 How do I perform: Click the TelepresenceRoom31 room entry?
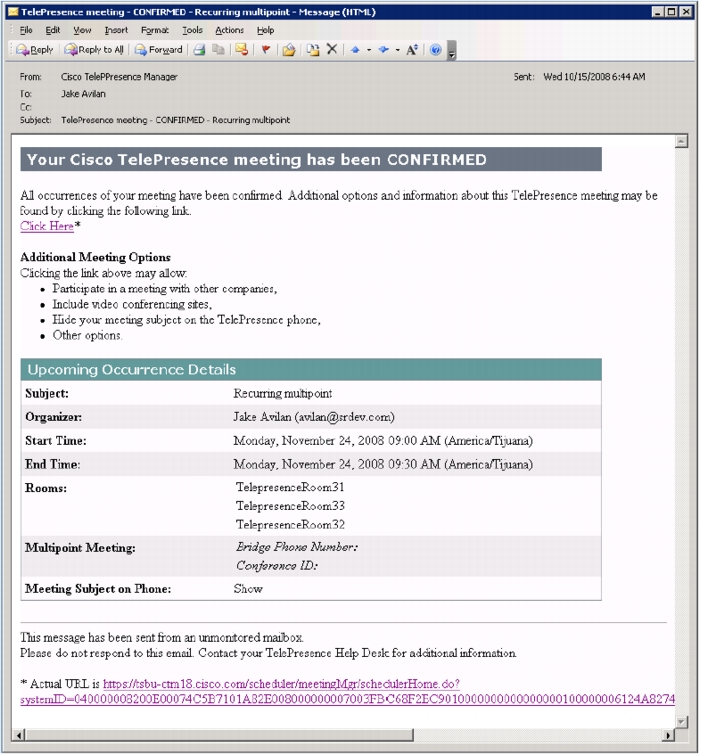290,487
